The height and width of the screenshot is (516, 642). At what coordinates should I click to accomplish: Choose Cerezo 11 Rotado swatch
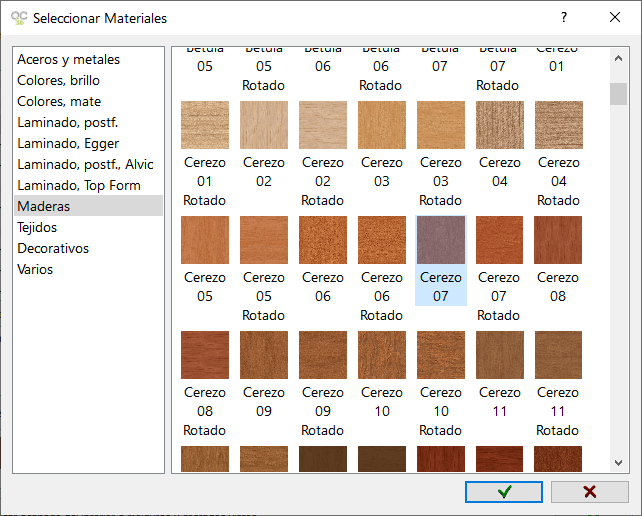point(558,355)
